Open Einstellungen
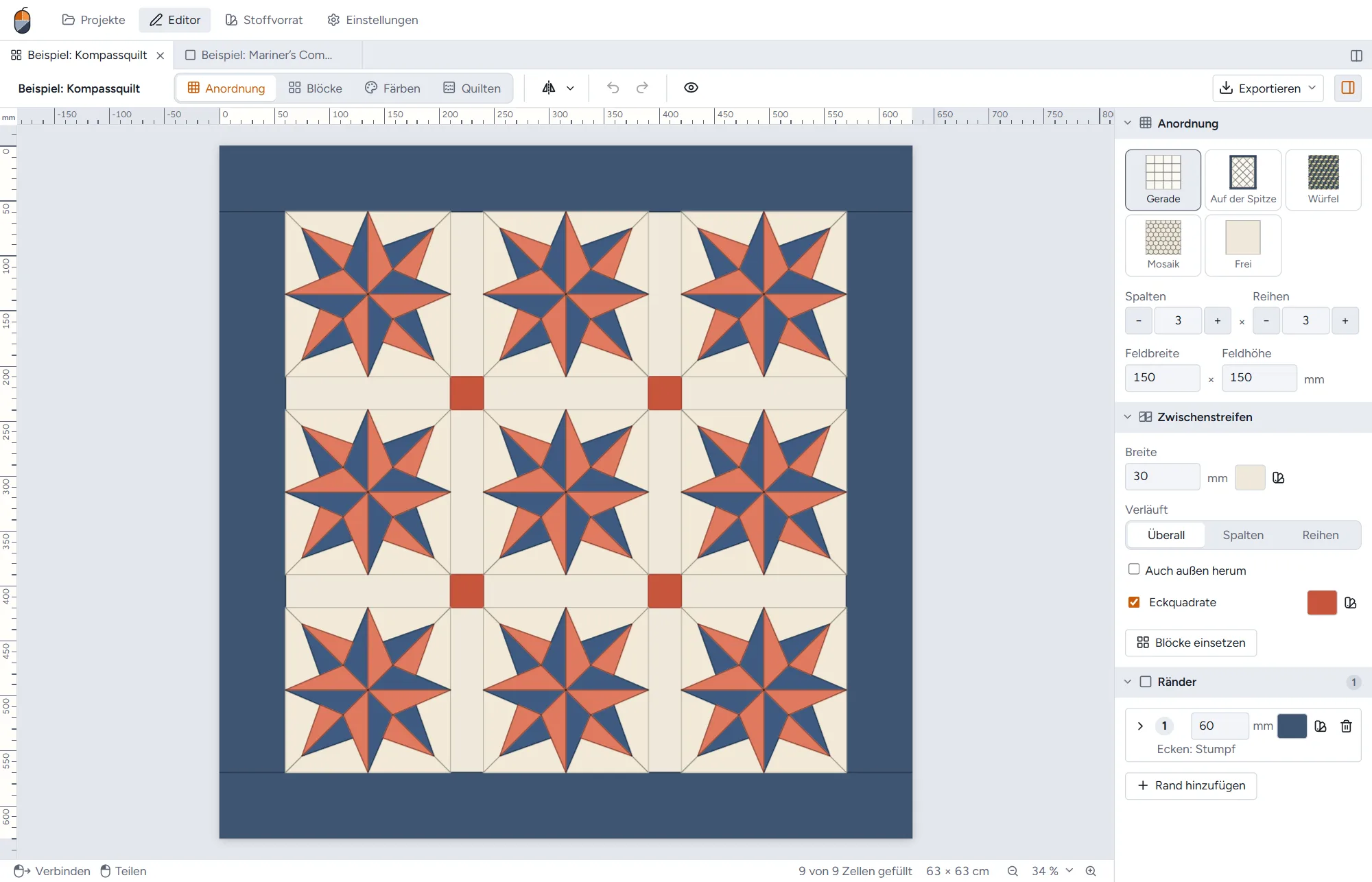This screenshot has height=882, width=1372. click(x=372, y=20)
